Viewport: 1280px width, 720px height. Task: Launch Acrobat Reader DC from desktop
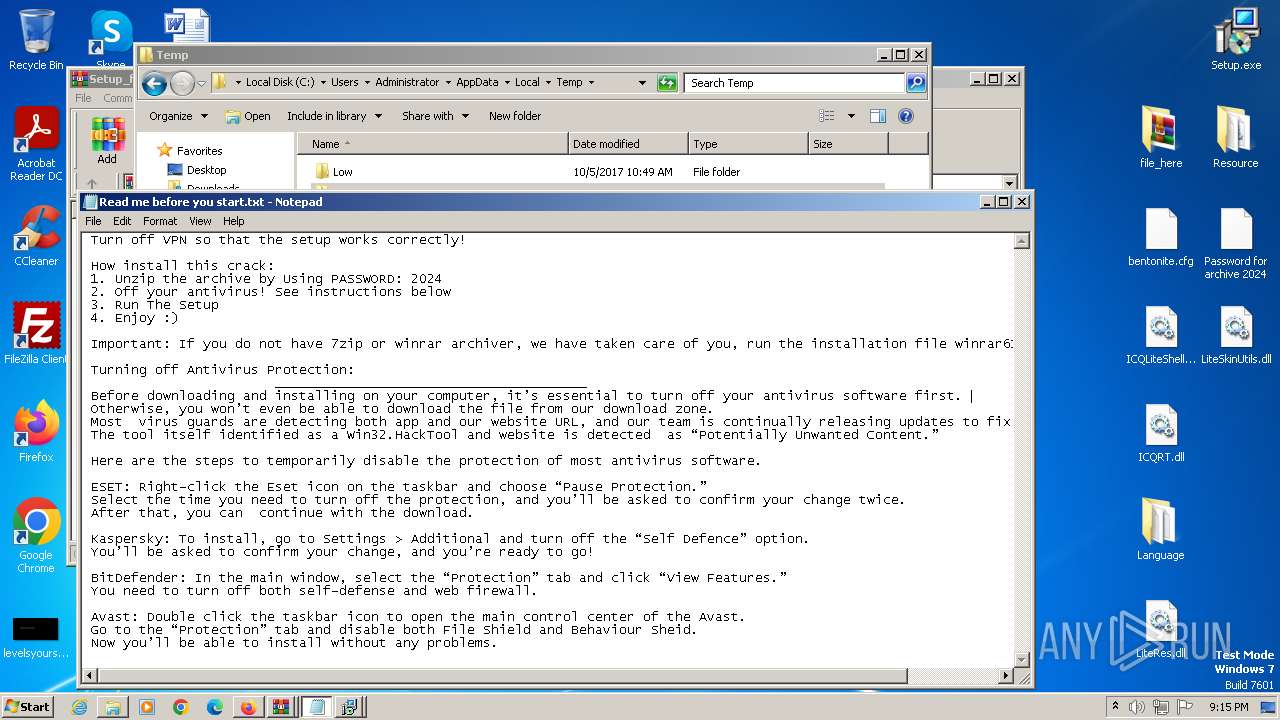(x=36, y=144)
